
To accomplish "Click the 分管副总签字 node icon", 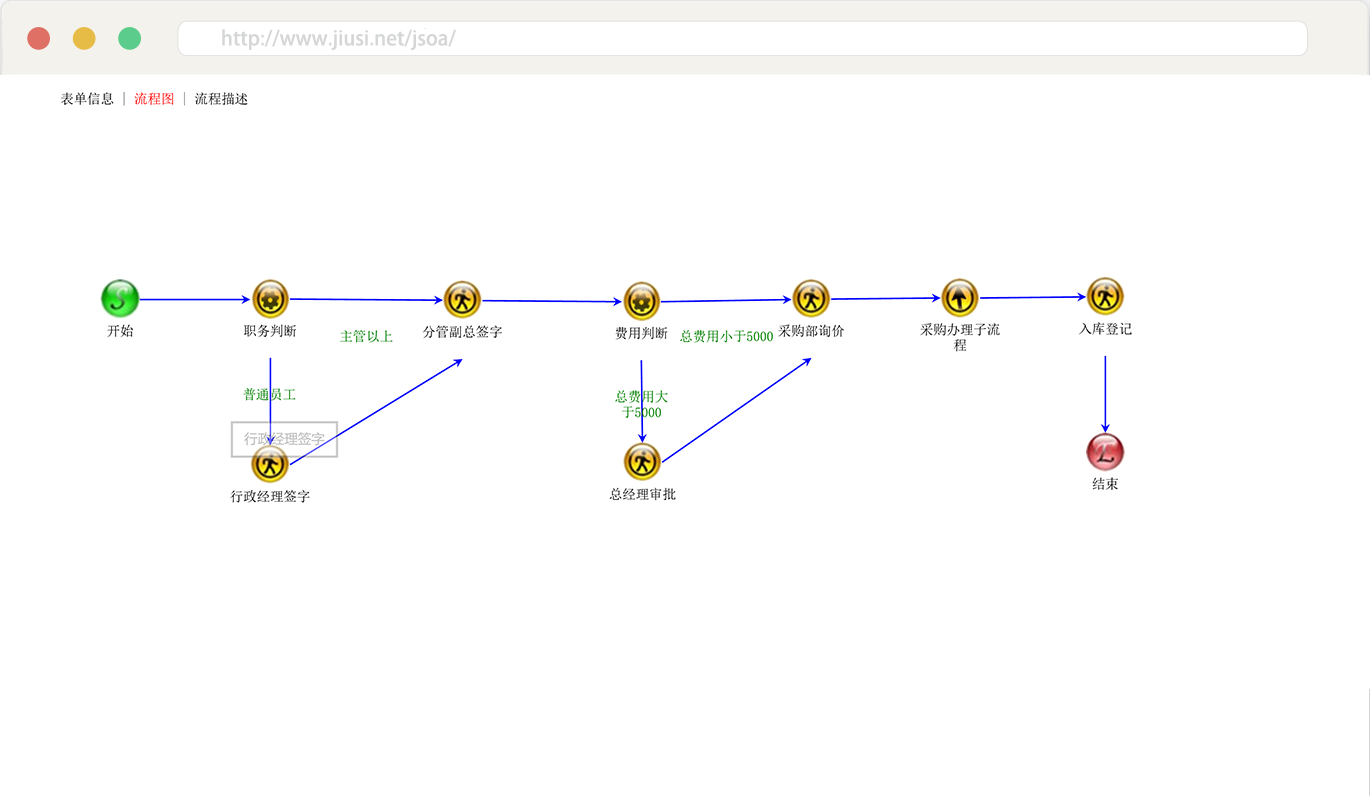I will point(462,299).
